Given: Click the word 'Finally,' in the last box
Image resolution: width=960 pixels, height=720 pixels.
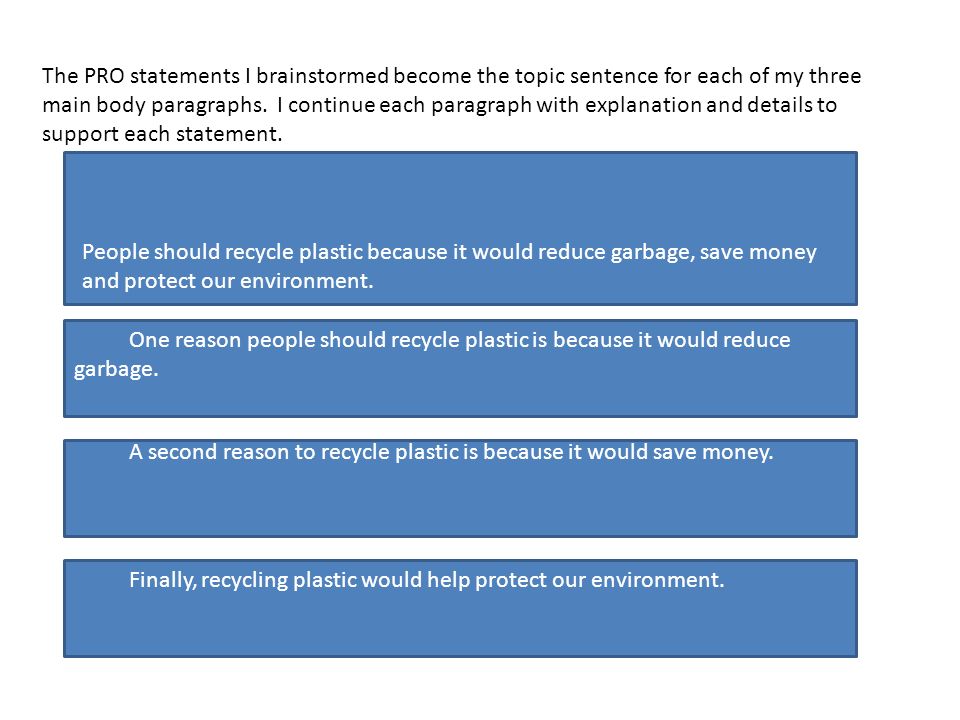Looking at the screenshot, I should tap(163, 580).
